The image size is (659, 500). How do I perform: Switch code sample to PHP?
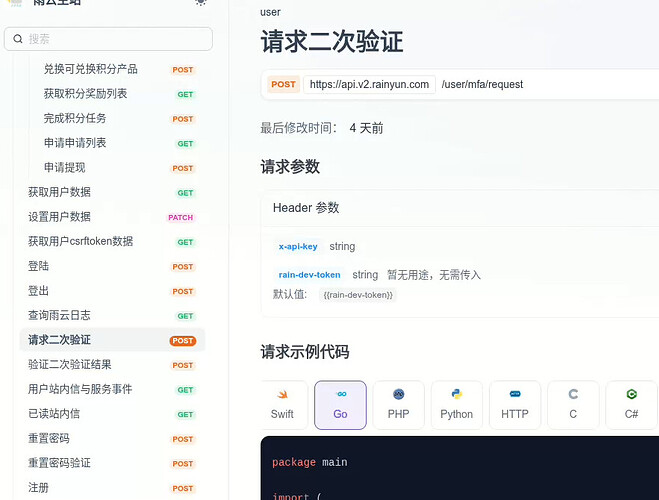pos(398,405)
